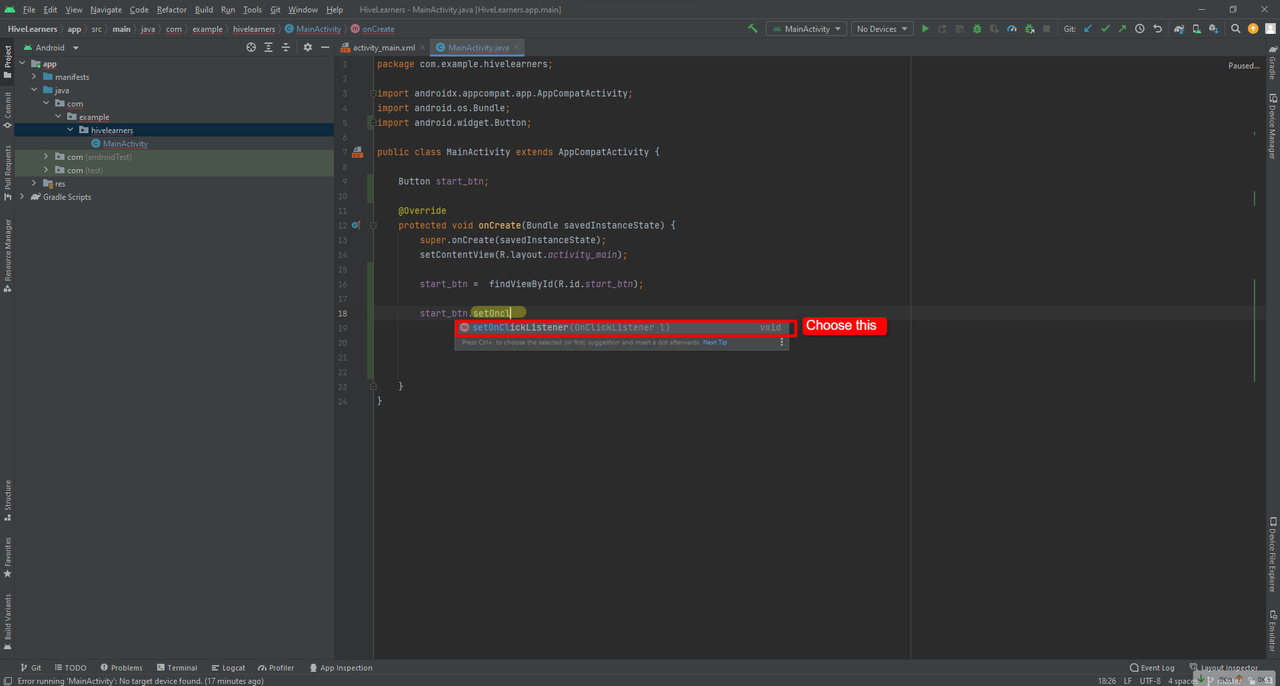This screenshot has height=686, width=1280.
Task: Open the Android project view dropdown
Action: click(x=49, y=47)
